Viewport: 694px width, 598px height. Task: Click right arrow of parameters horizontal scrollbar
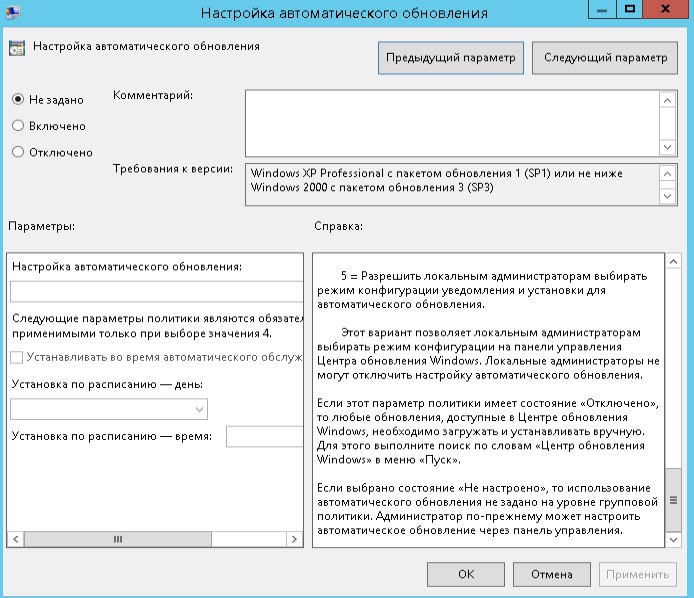coord(294,539)
